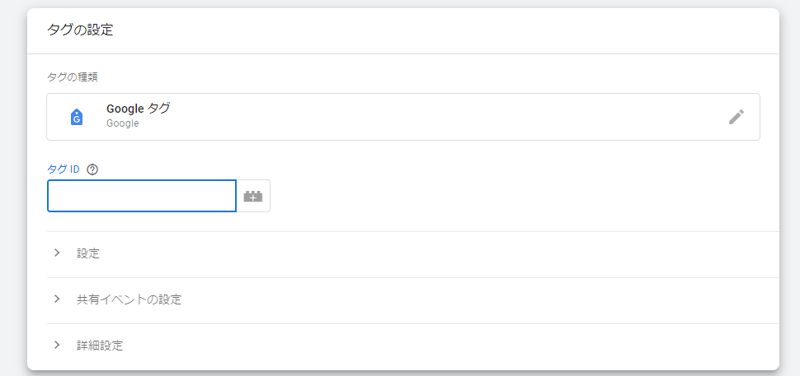The image size is (800, 376).
Task: Click the pencil edit icon for tag type
Action: pyautogui.click(x=736, y=117)
